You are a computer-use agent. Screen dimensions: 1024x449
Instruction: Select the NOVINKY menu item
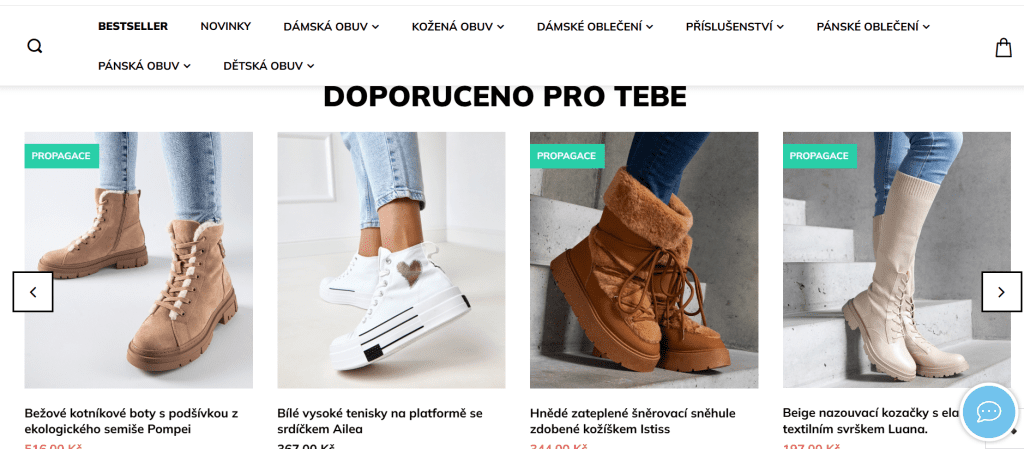click(x=225, y=27)
